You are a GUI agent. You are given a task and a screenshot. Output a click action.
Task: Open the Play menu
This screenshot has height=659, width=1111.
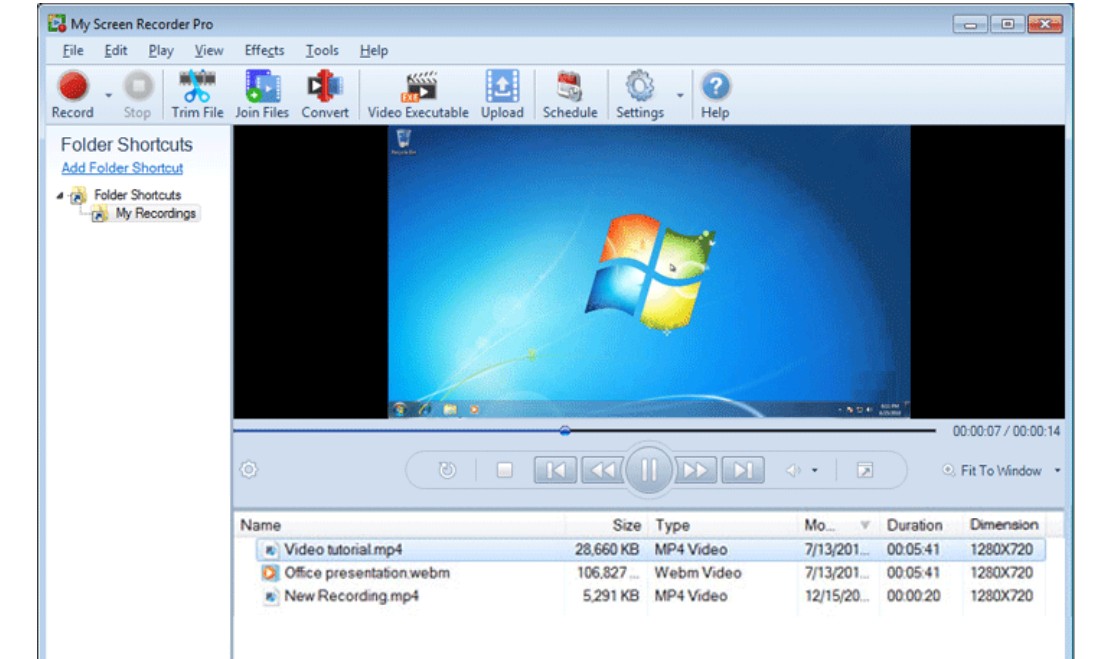coord(161,50)
